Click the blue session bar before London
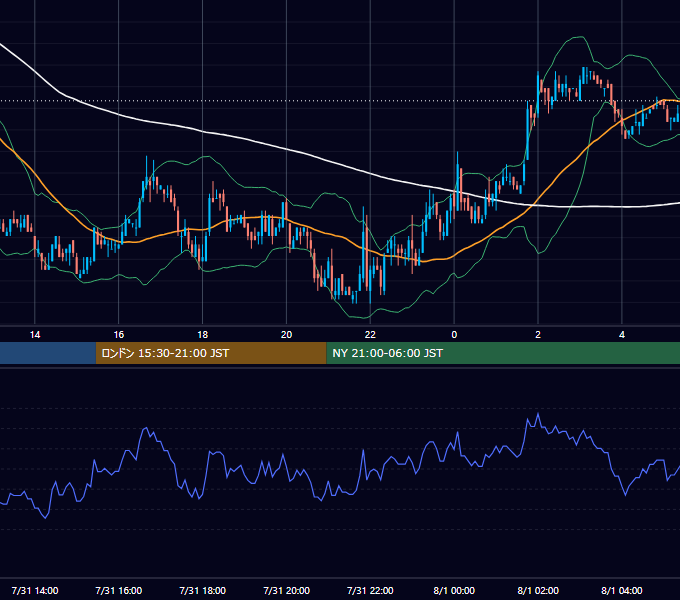Screen dimensions: 680x600 48,353
